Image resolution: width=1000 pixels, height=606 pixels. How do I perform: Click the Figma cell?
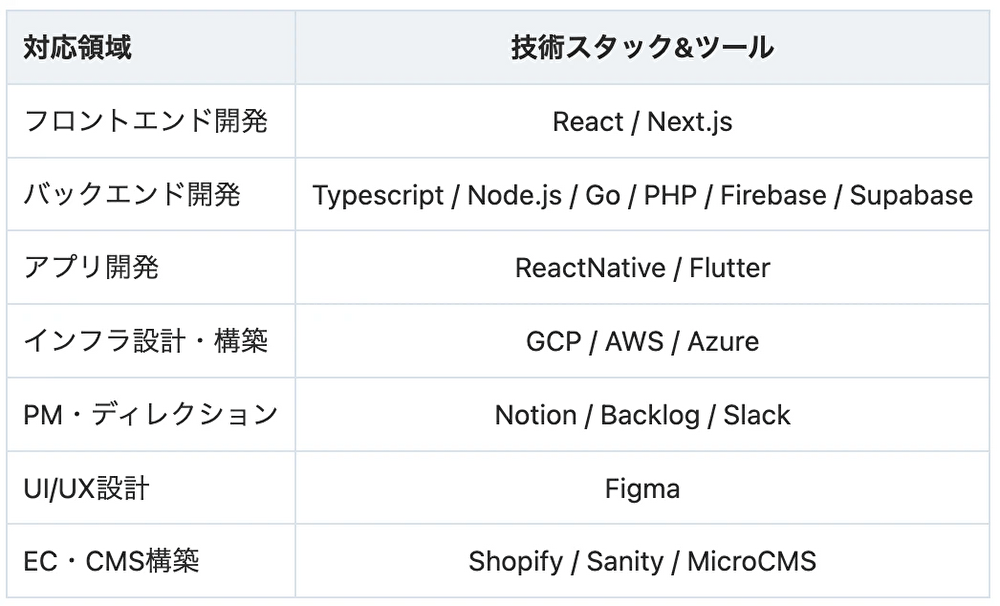point(642,488)
